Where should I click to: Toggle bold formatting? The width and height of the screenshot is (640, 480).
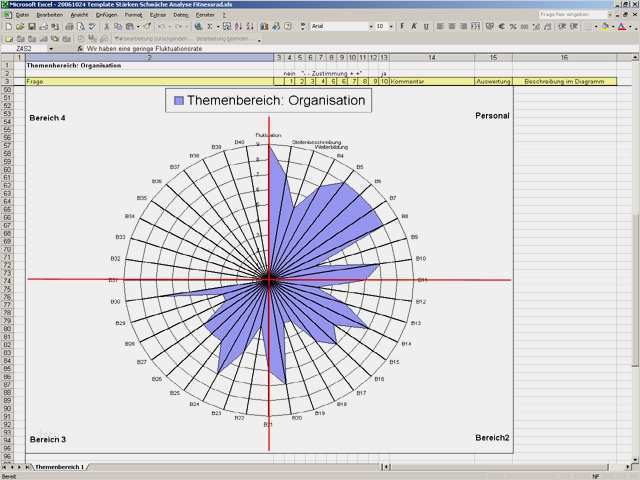401,26
